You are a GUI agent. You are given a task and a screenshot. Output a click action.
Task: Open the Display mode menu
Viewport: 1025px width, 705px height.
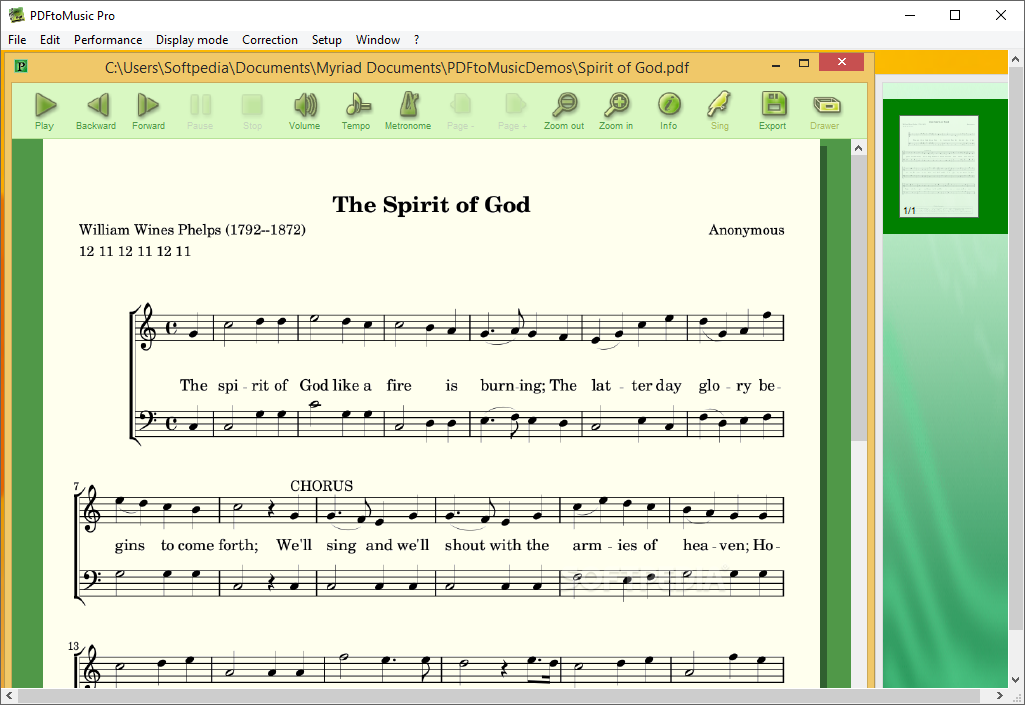pos(192,40)
